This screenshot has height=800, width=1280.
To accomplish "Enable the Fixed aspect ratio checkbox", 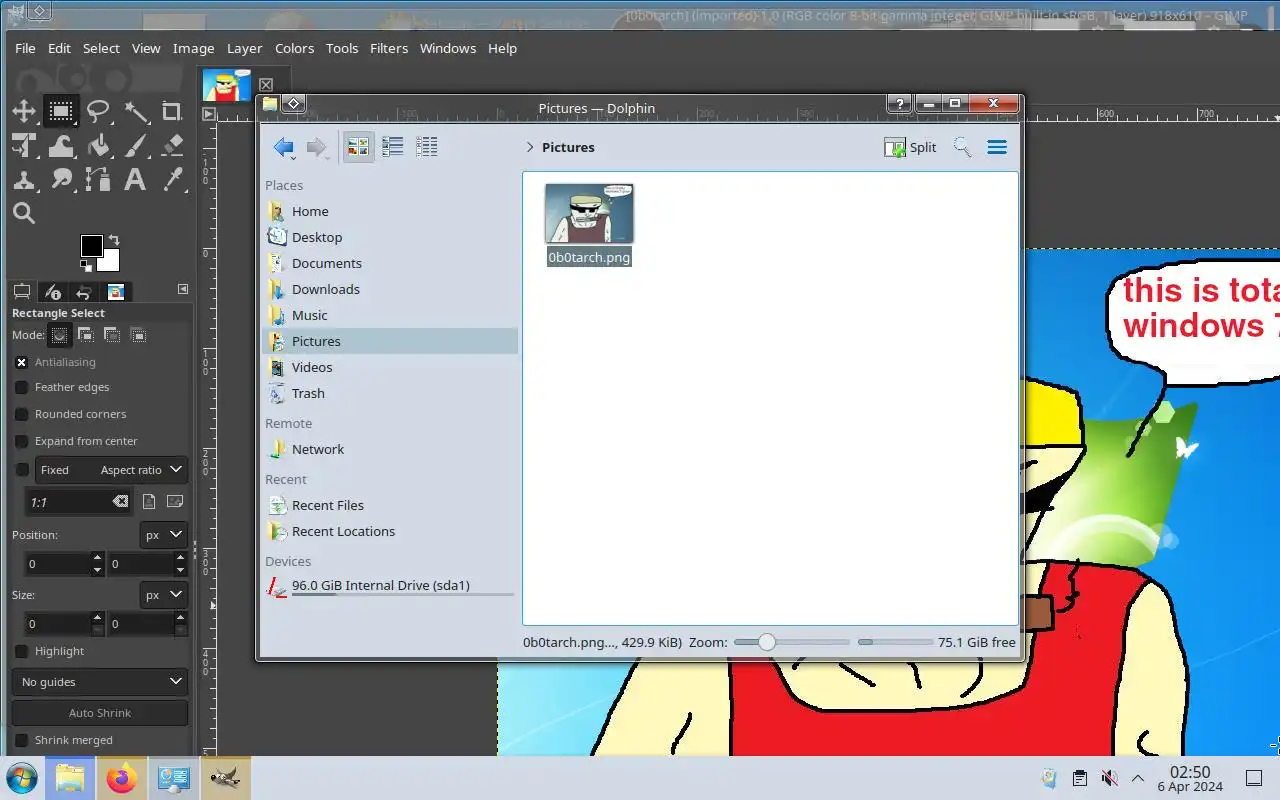I will coord(21,470).
